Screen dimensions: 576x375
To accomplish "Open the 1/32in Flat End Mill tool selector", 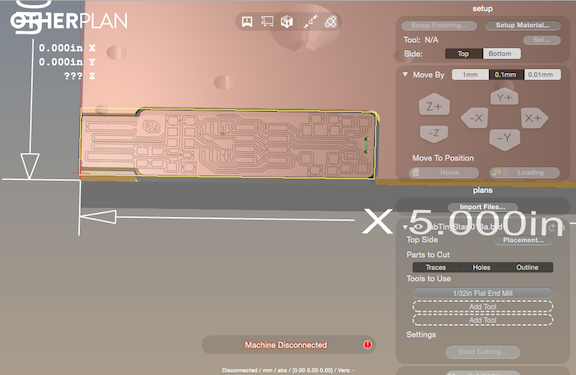I will pyautogui.click(x=483, y=293).
